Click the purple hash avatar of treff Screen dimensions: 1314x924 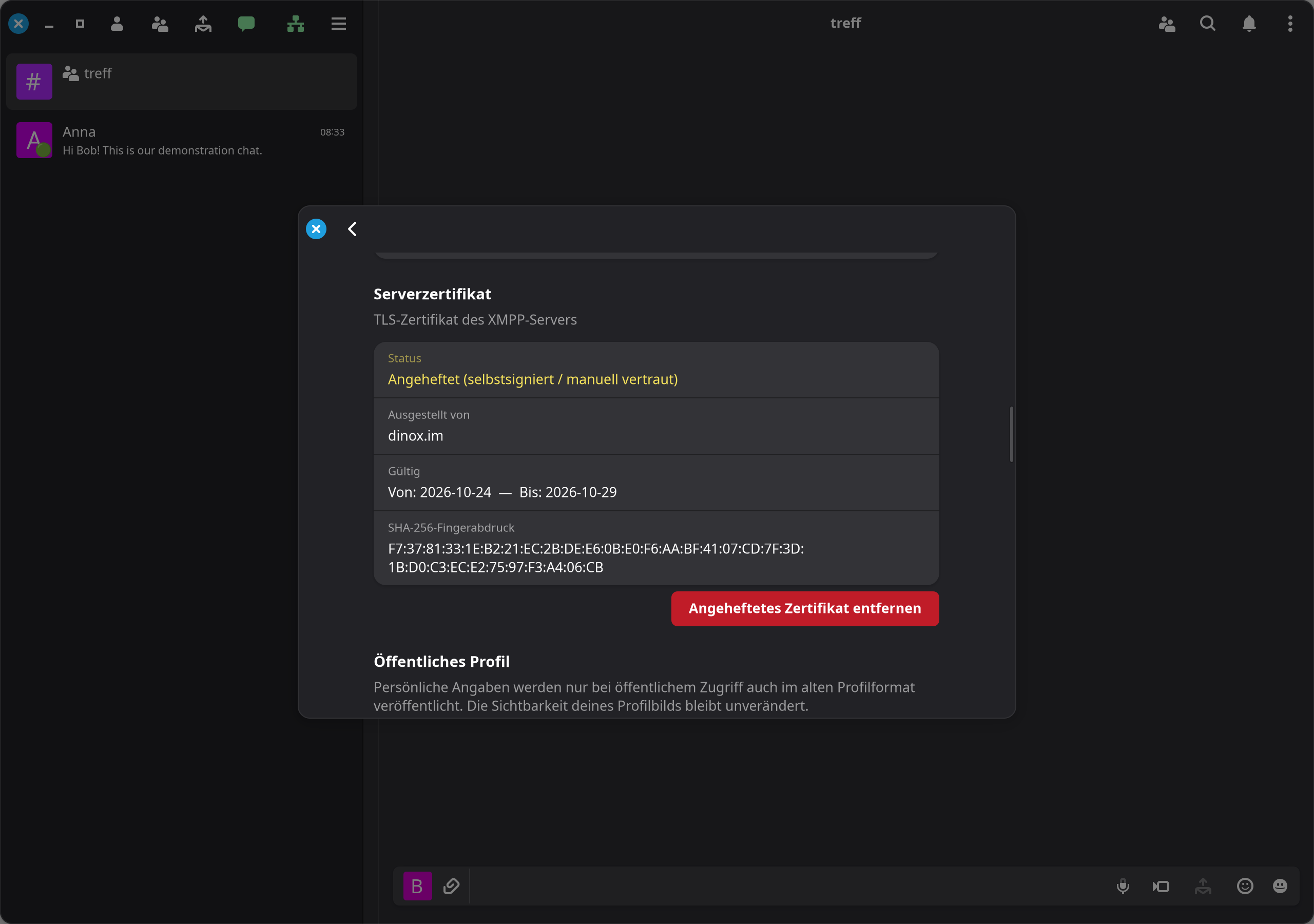click(34, 81)
